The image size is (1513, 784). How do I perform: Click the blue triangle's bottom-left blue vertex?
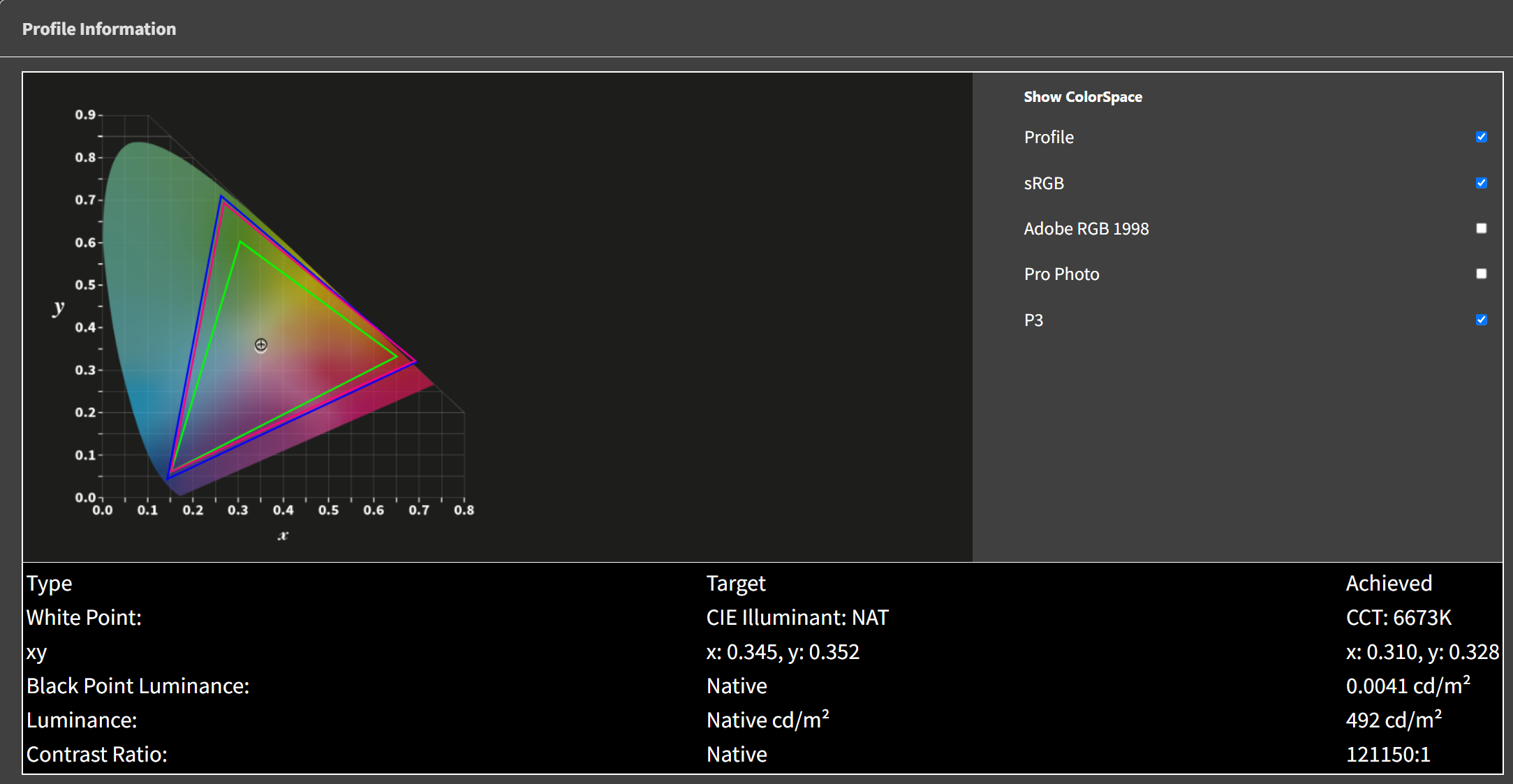(x=168, y=478)
